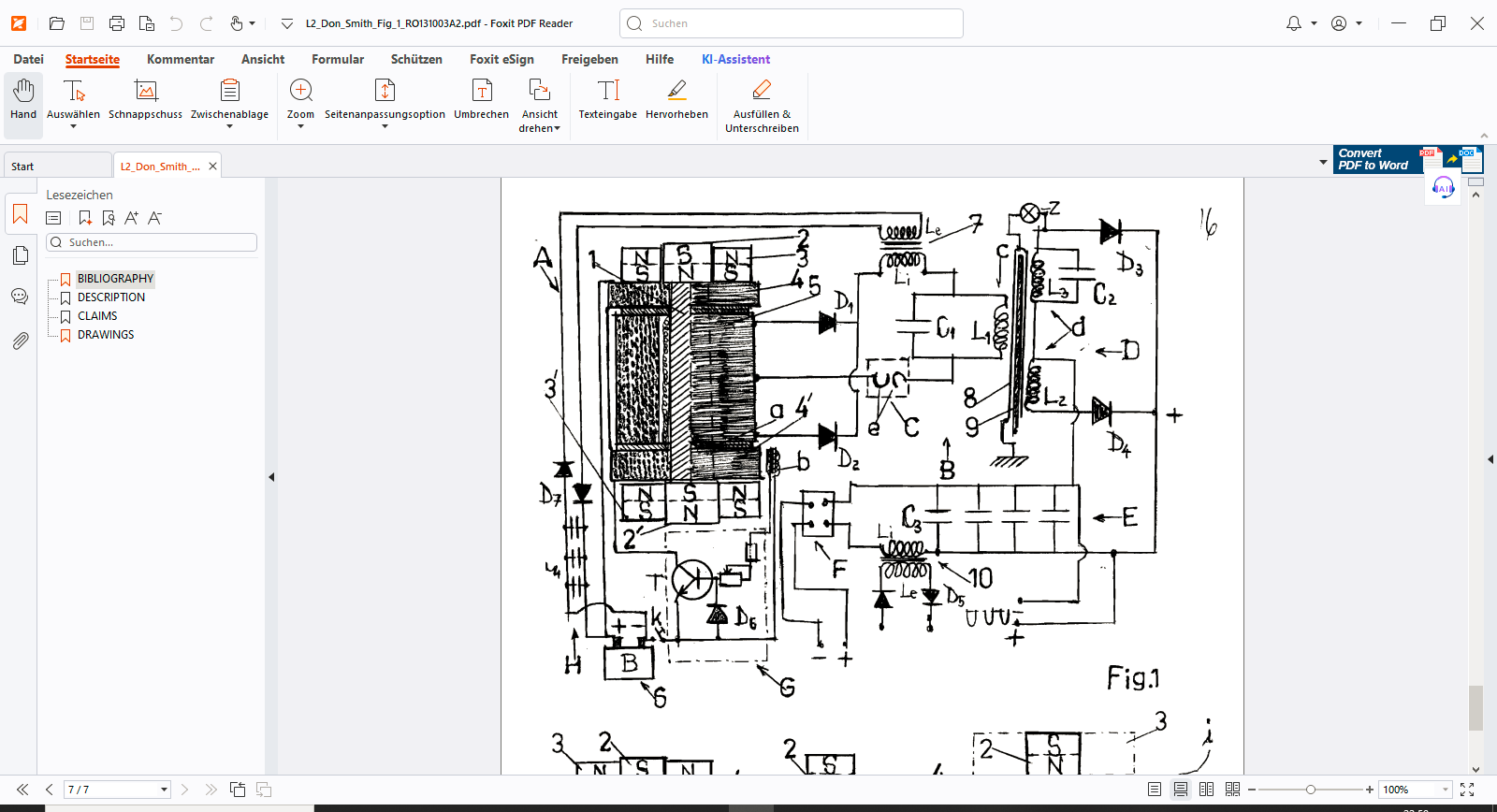This screenshot has height=812, width=1497.
Task: Collapse the Lesezeichen navigation panel
Action: [271, 477]
